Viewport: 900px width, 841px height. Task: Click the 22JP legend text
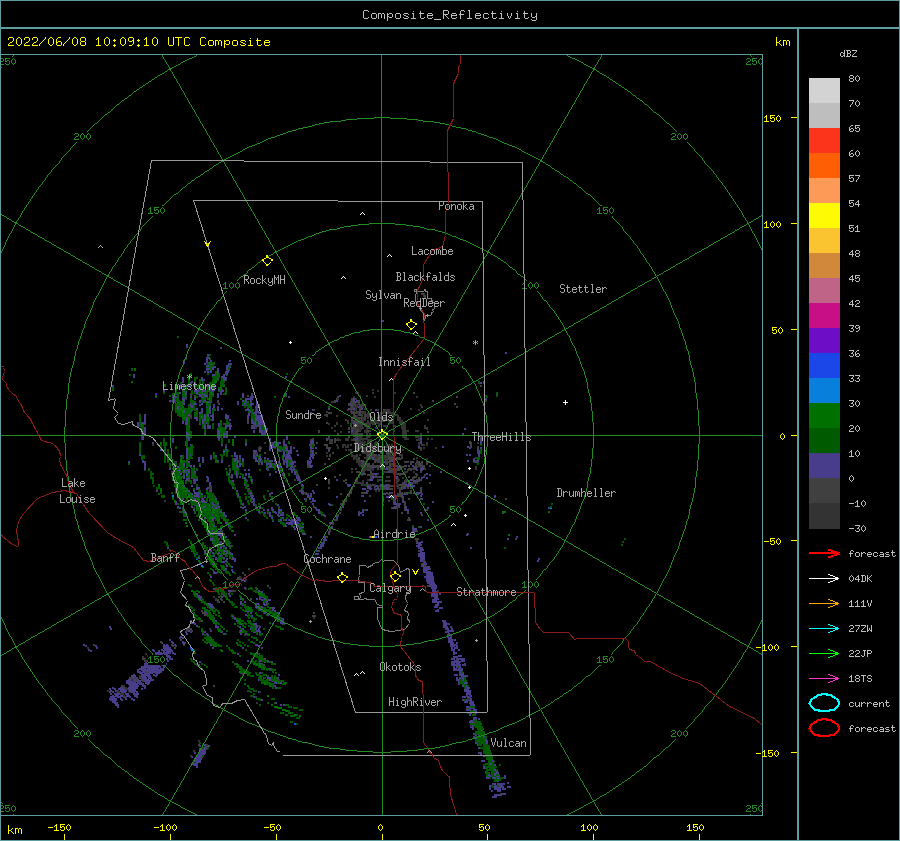[860, 653]
